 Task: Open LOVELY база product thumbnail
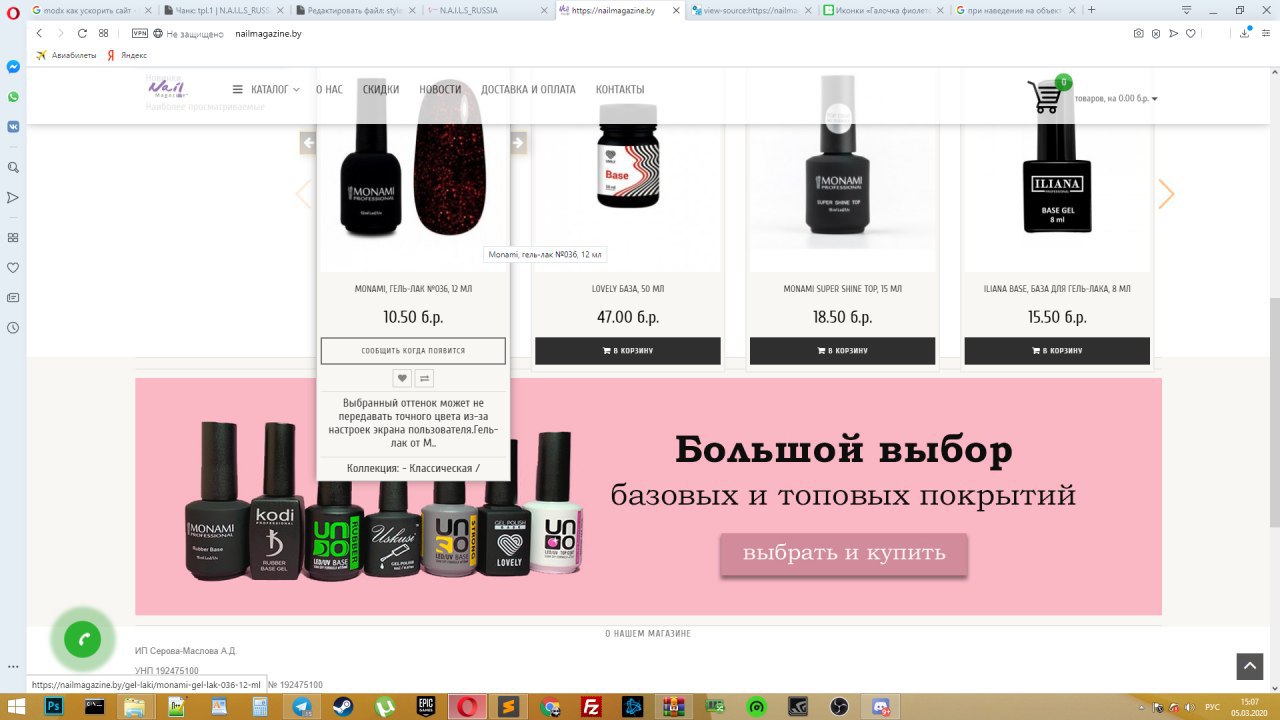628,168
